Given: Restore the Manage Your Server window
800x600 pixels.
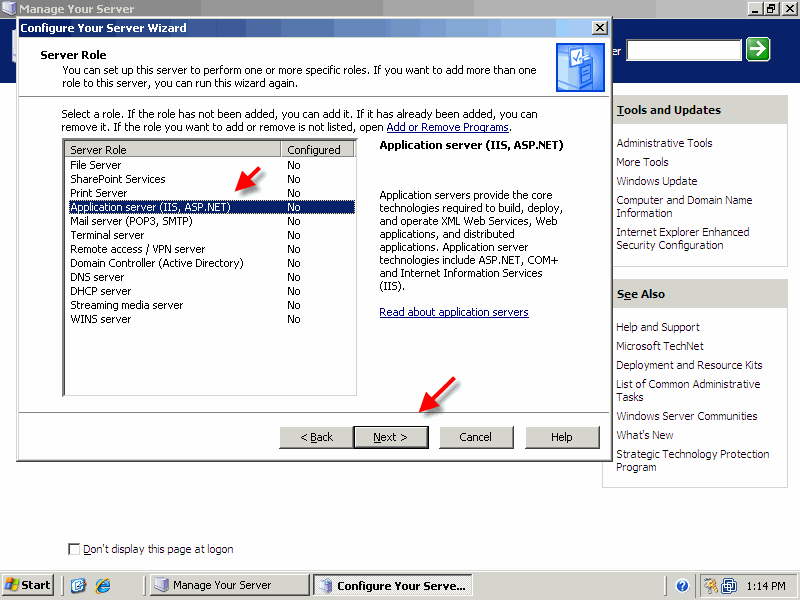Looking at the screenshot, I should 771,8.
